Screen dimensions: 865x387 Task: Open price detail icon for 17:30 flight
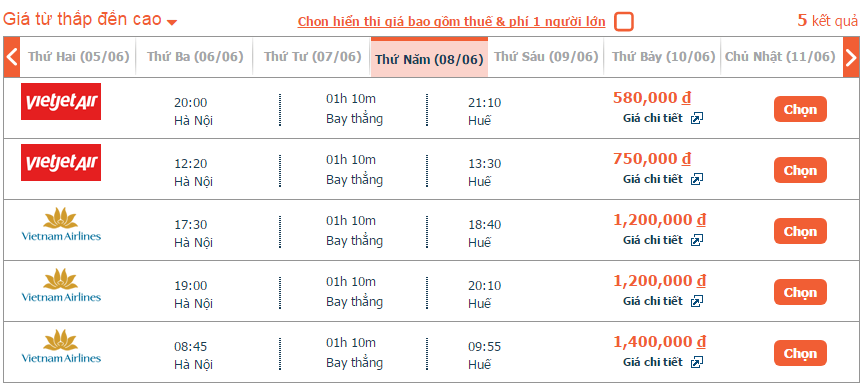tap(697, 240)
